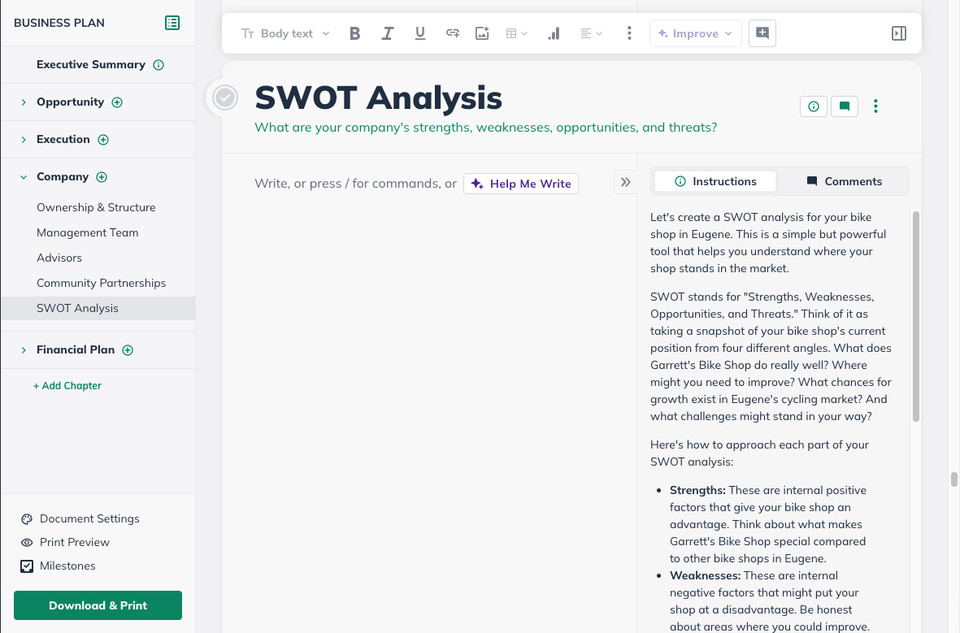Screen dimensions: 960x633
Task: Collapse the instructions panel with double-arrow
Action: (625, 182)
